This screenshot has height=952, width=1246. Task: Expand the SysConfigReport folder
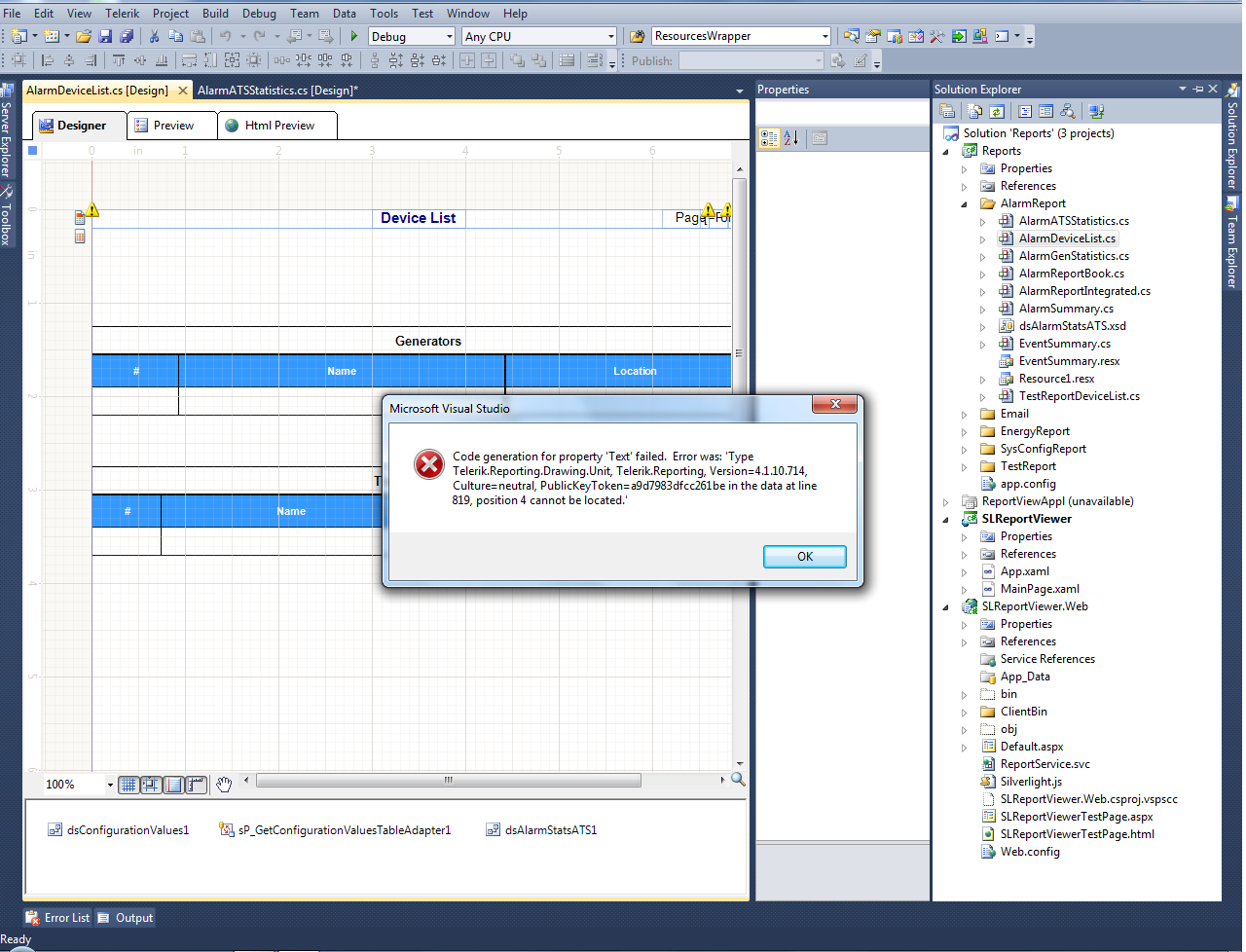pos(965,450)
